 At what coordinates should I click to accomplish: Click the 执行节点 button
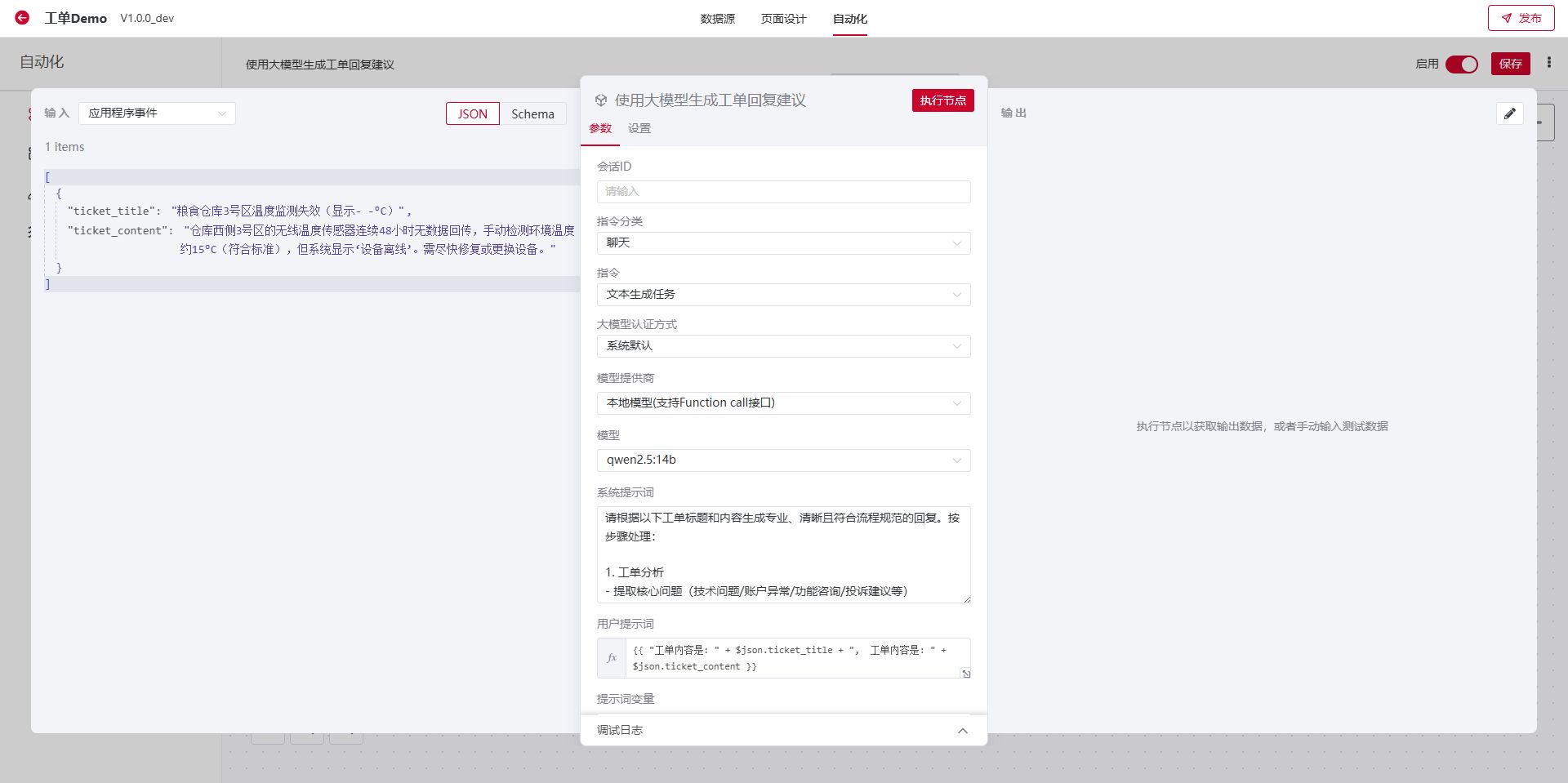(942, 100)
